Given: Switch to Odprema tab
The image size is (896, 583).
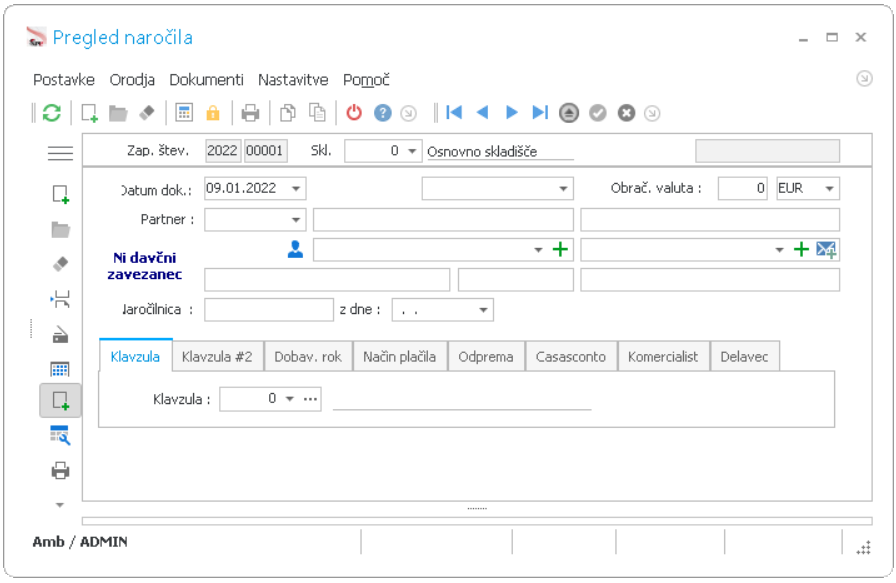Looking at the screenshot, I should 486,357.
